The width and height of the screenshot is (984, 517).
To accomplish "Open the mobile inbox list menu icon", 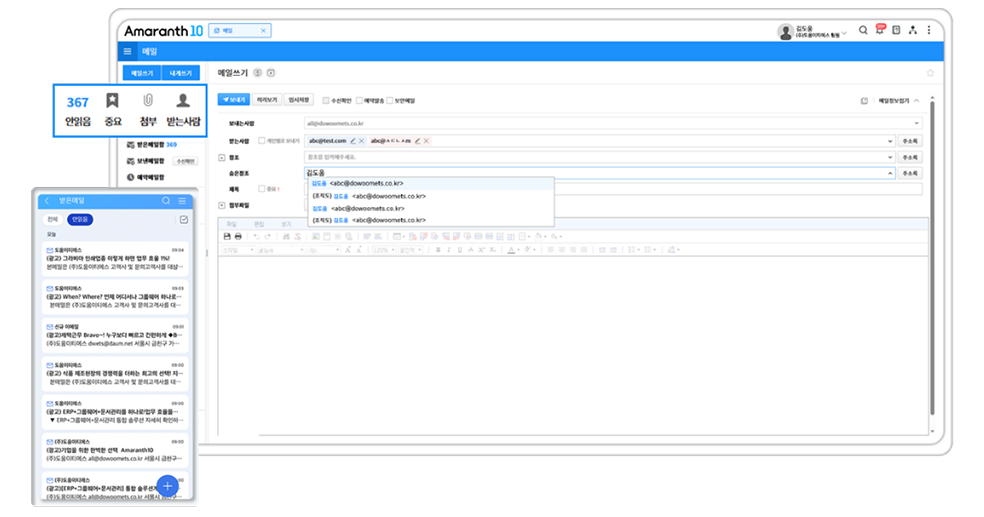I will [182, 201].
